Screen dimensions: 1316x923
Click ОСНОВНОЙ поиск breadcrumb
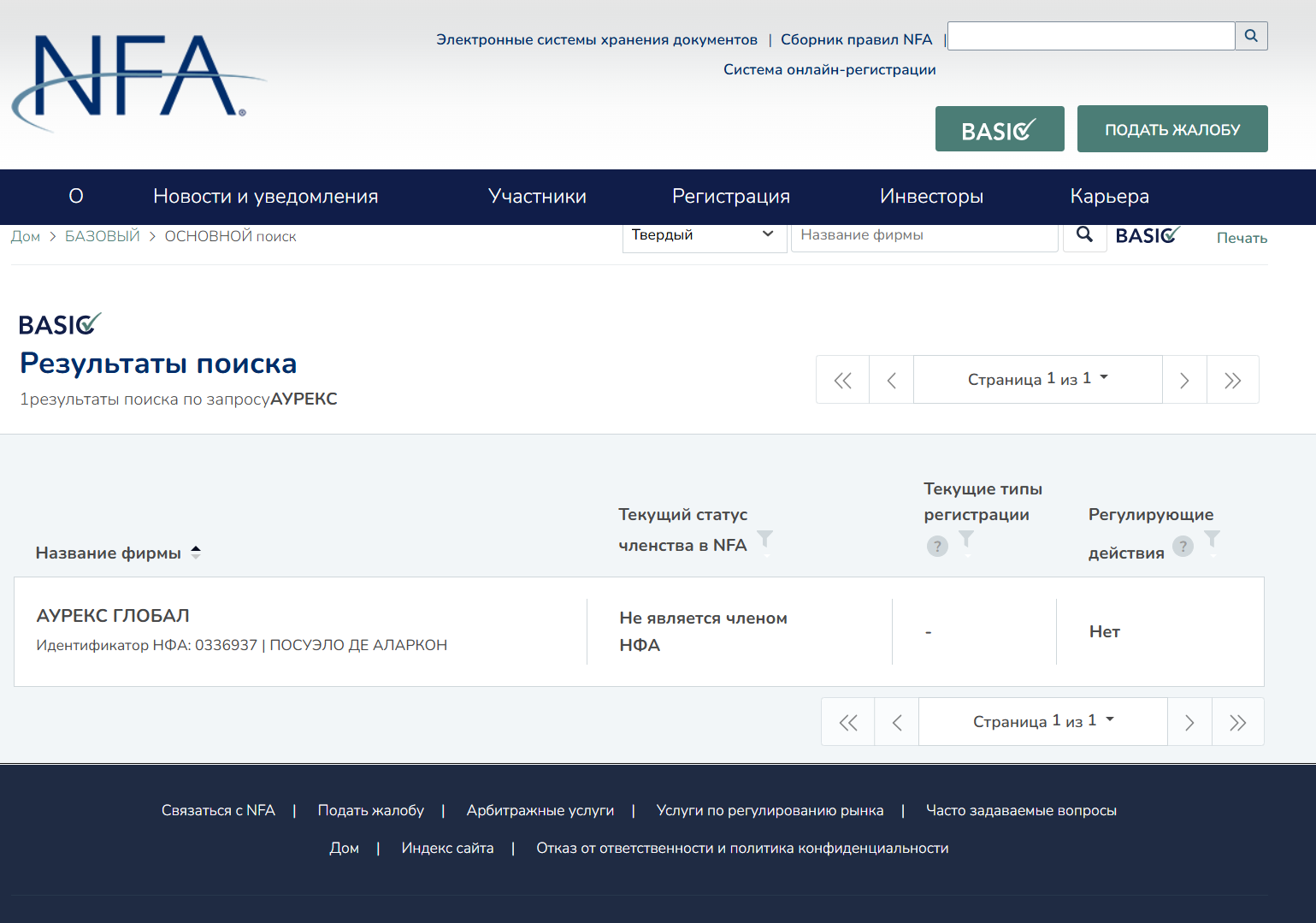click(230, 236)
